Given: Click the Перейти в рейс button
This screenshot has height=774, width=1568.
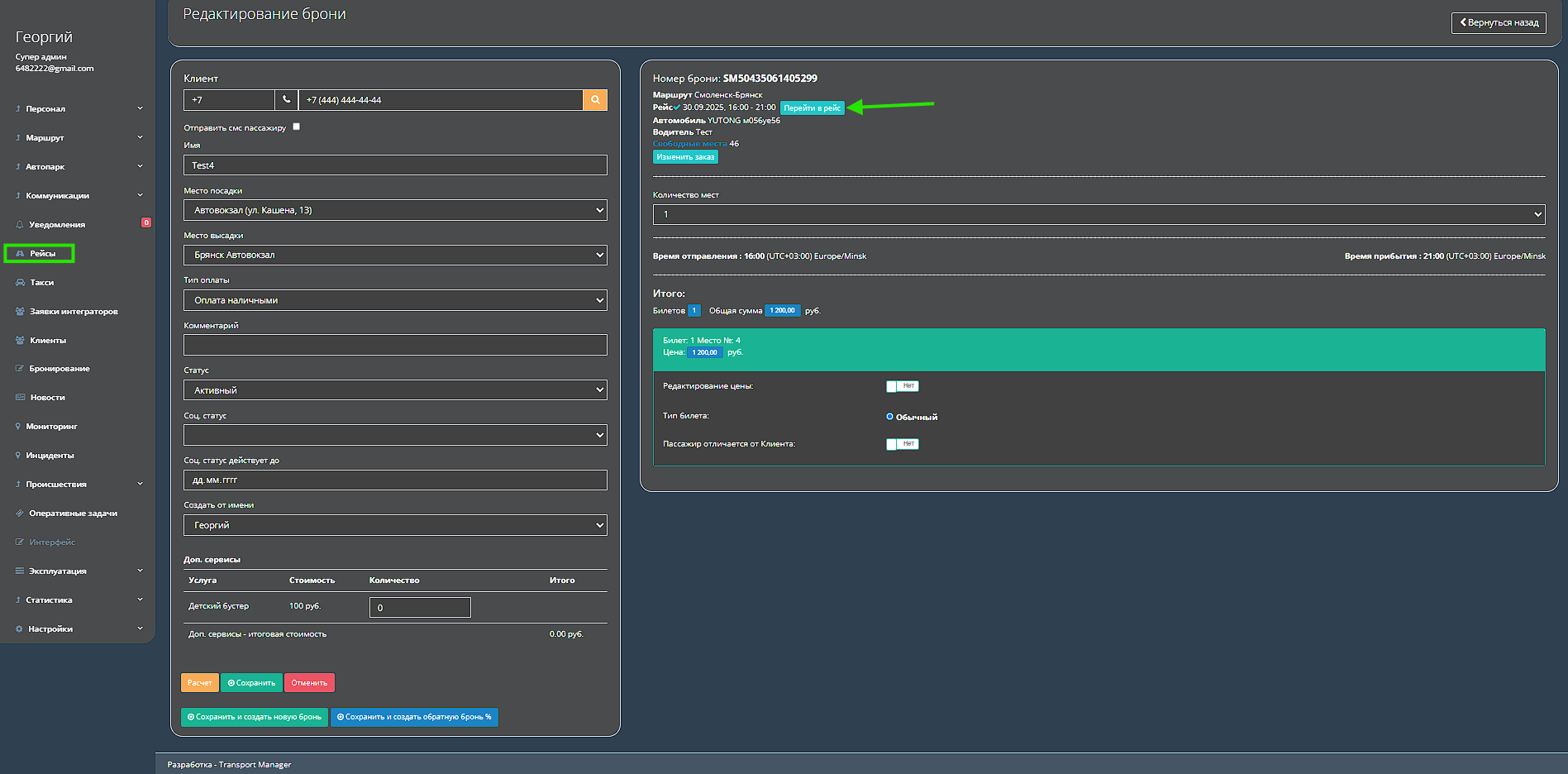Looking at the screenshot, I should 812,108.
